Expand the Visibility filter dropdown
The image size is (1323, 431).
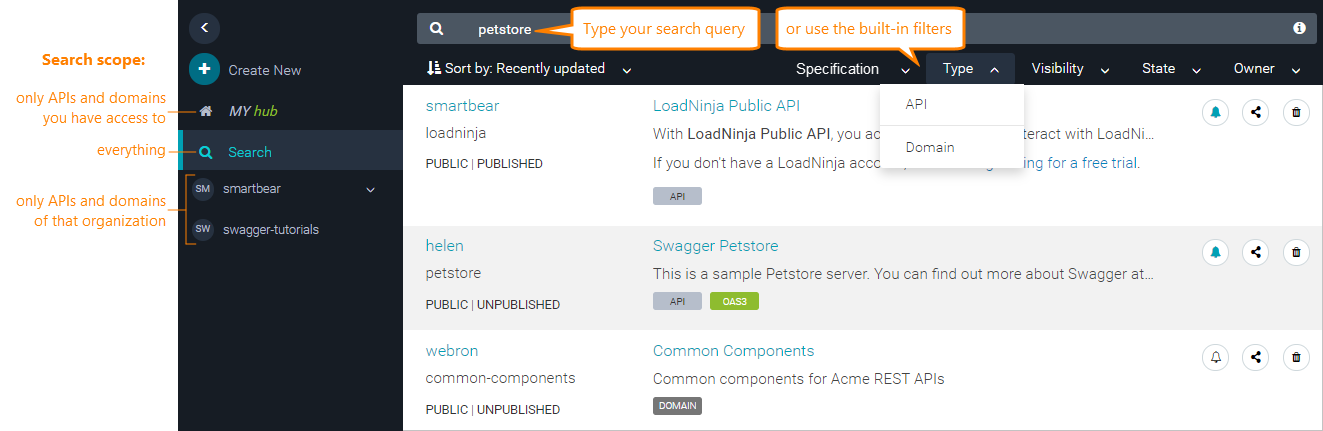tap(1070, 69)
